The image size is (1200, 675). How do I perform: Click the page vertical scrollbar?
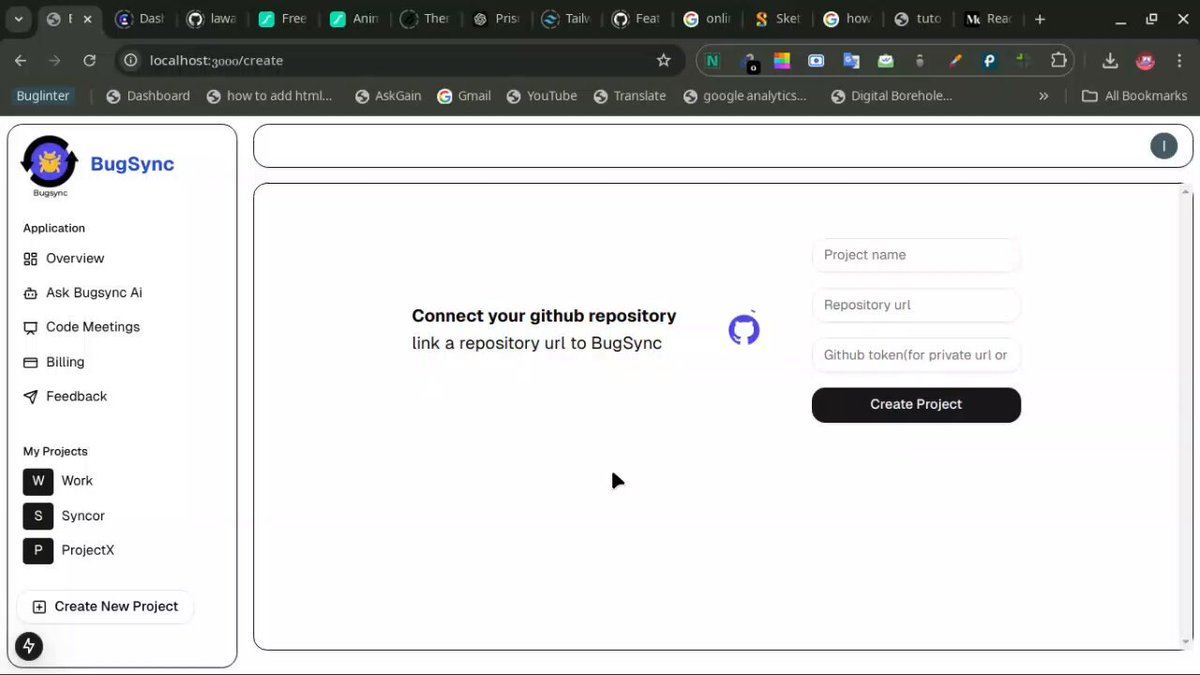point(1187,416)
